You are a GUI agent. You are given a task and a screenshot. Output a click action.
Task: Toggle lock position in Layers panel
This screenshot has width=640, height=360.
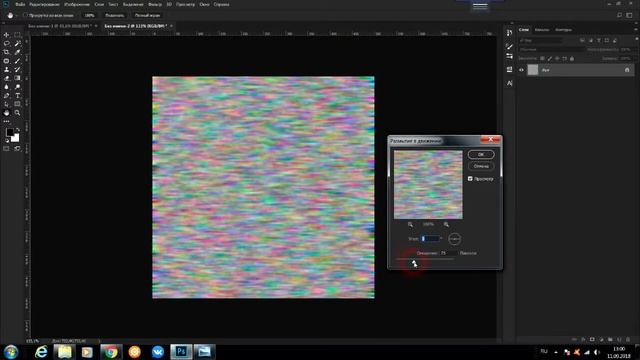tap(557, 59)
